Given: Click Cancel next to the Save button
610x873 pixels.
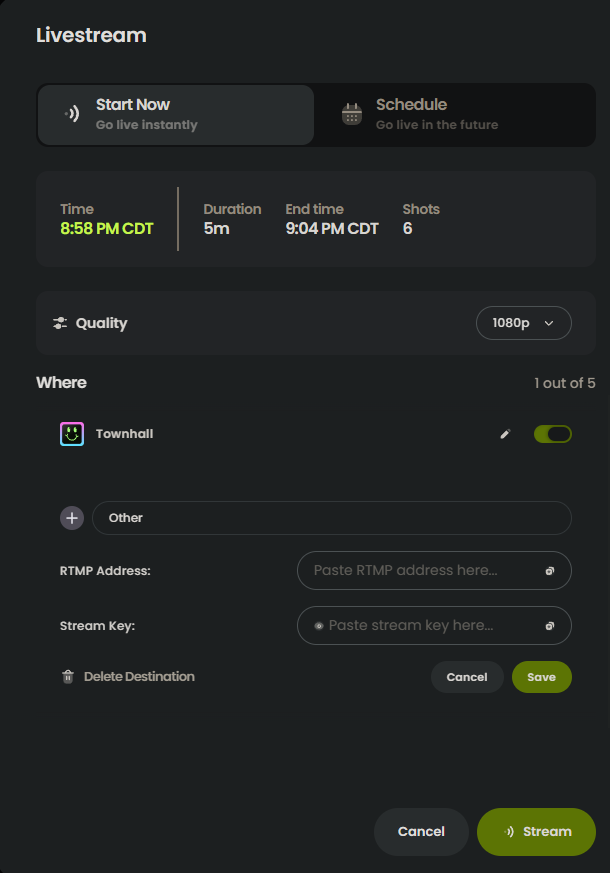Looking at the screenshot, I should 467,677.
